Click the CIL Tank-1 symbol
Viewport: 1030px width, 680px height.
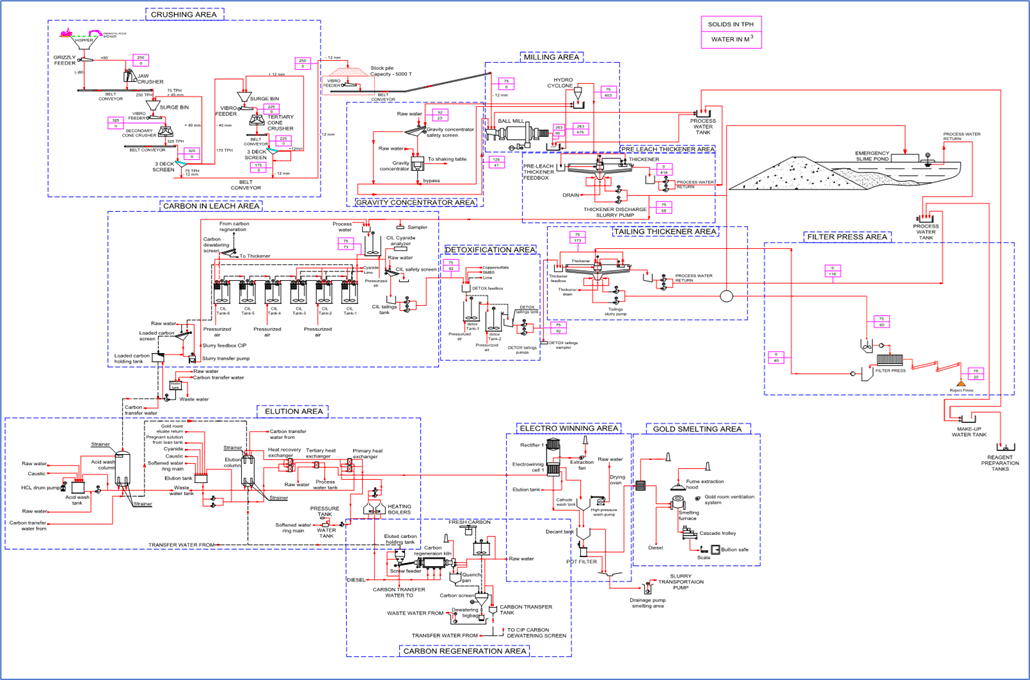coord(348,293)
